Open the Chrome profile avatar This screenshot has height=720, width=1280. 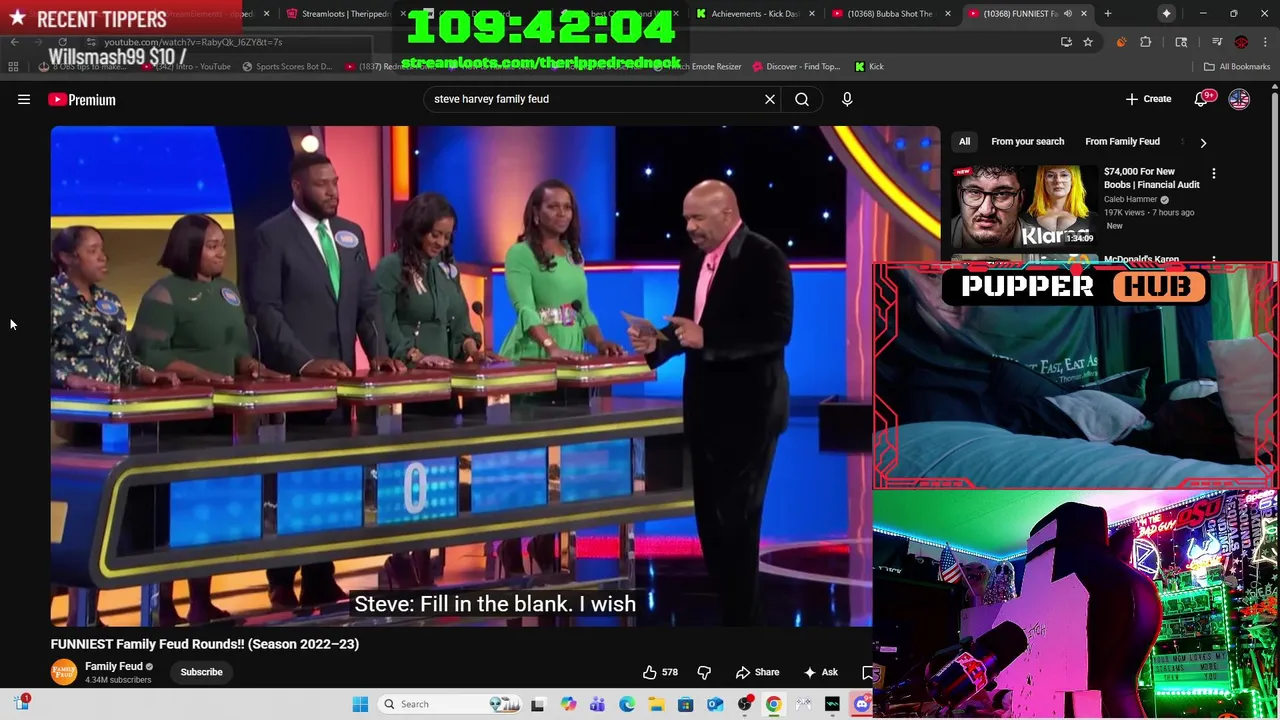coord(1241,42)
